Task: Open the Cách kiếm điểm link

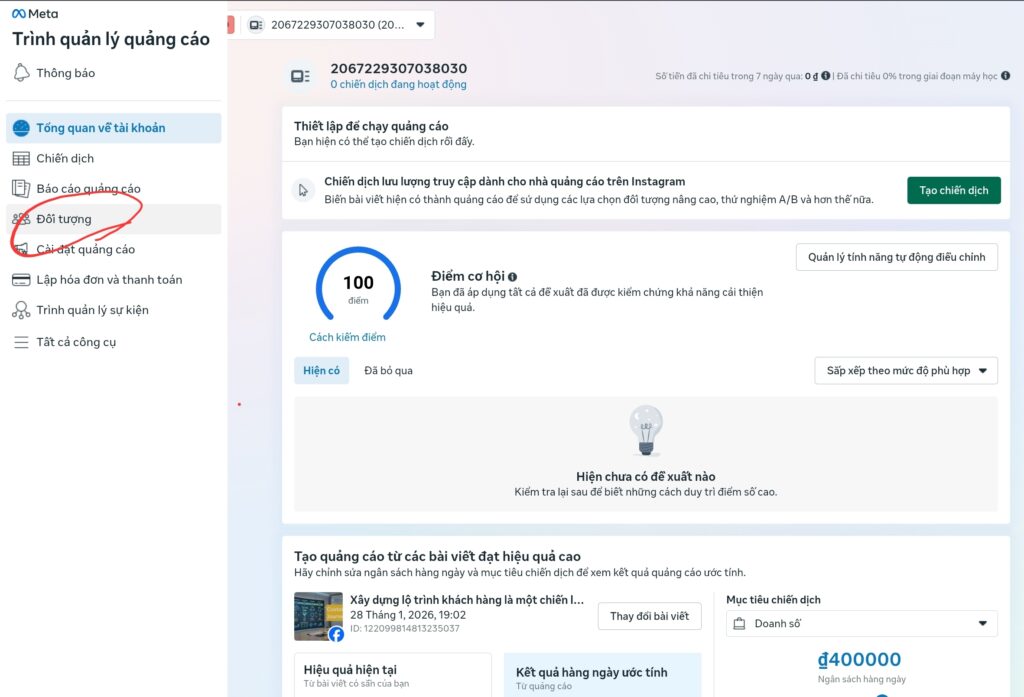Action: click(x=347, y=337)
